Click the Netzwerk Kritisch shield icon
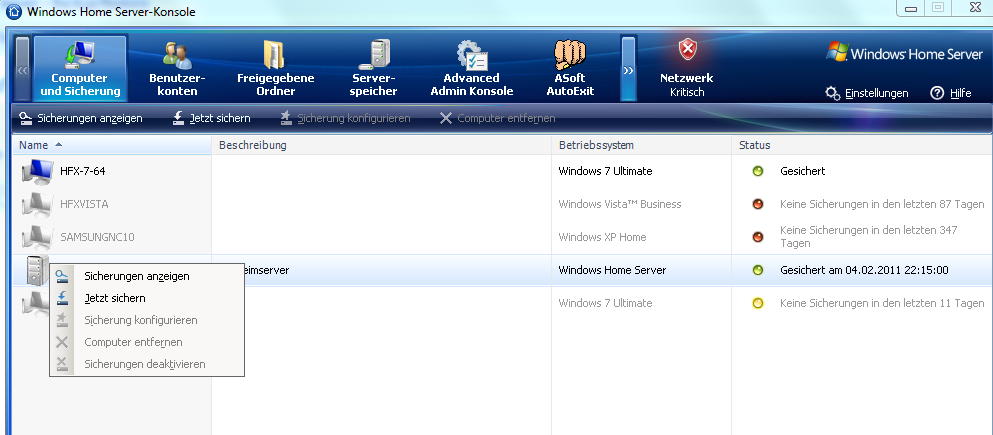Viewport: 993px width, 435px height. click(687, 49)
